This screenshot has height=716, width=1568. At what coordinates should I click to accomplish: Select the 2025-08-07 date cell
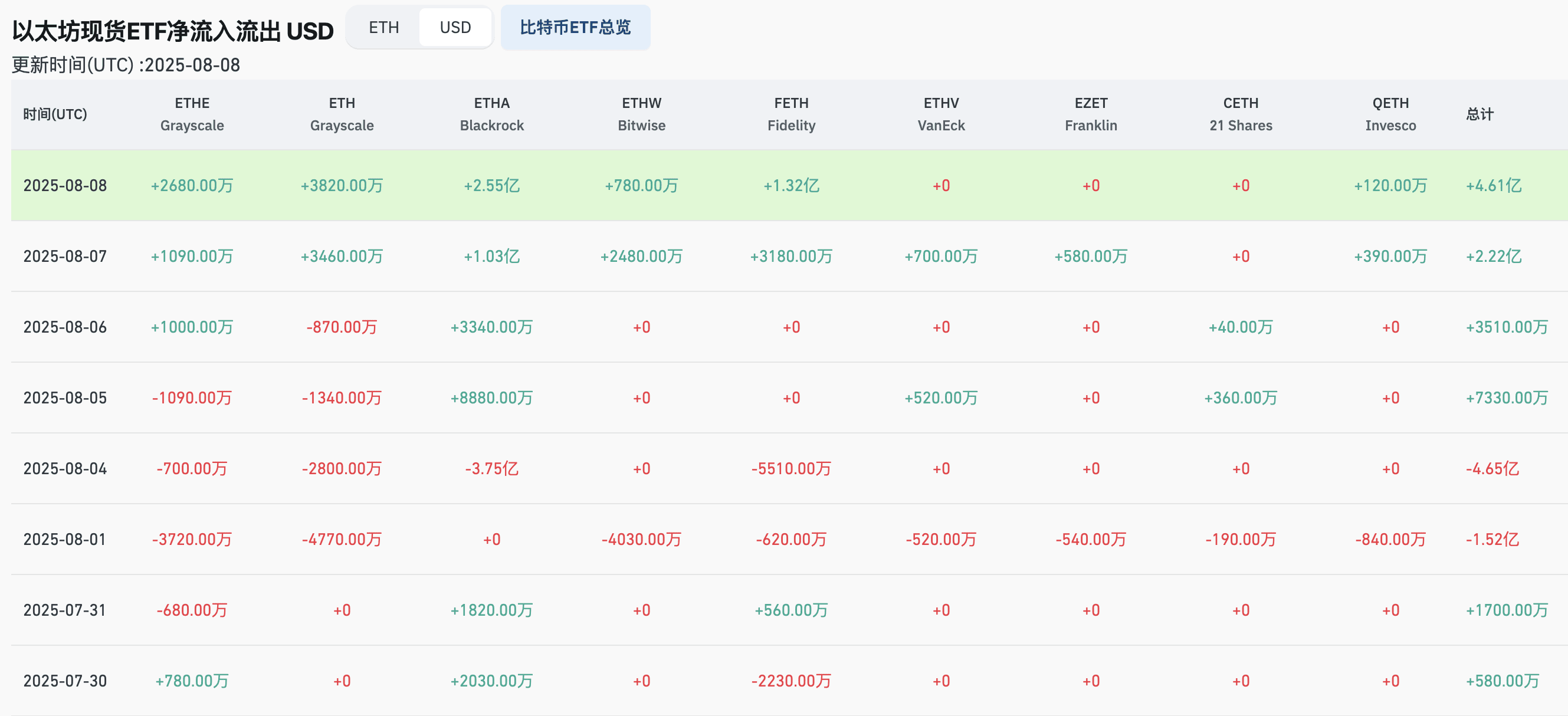pos(65,256)
